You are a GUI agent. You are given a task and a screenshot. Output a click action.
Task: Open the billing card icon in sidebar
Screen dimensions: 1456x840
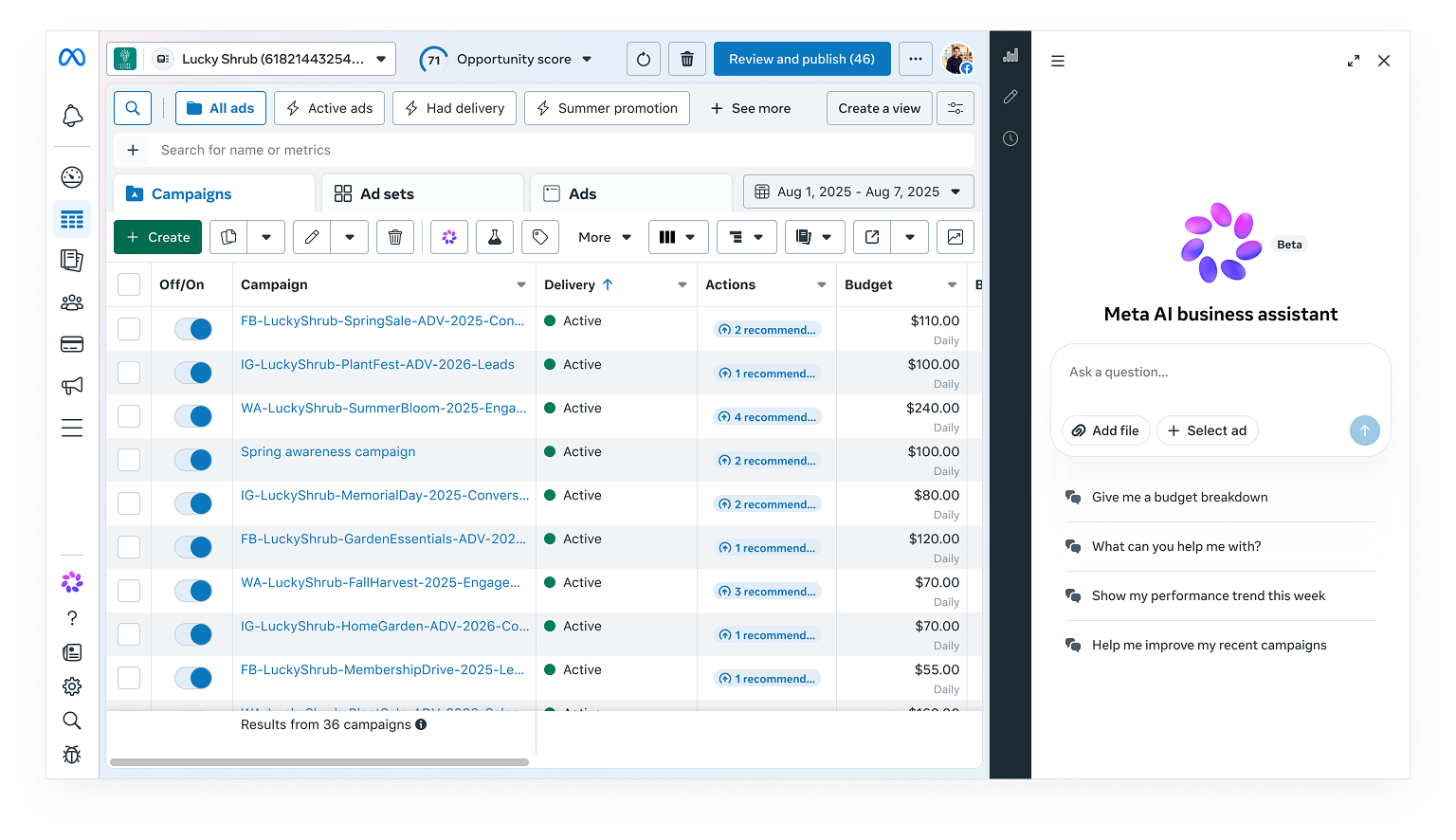coord(72,344)
